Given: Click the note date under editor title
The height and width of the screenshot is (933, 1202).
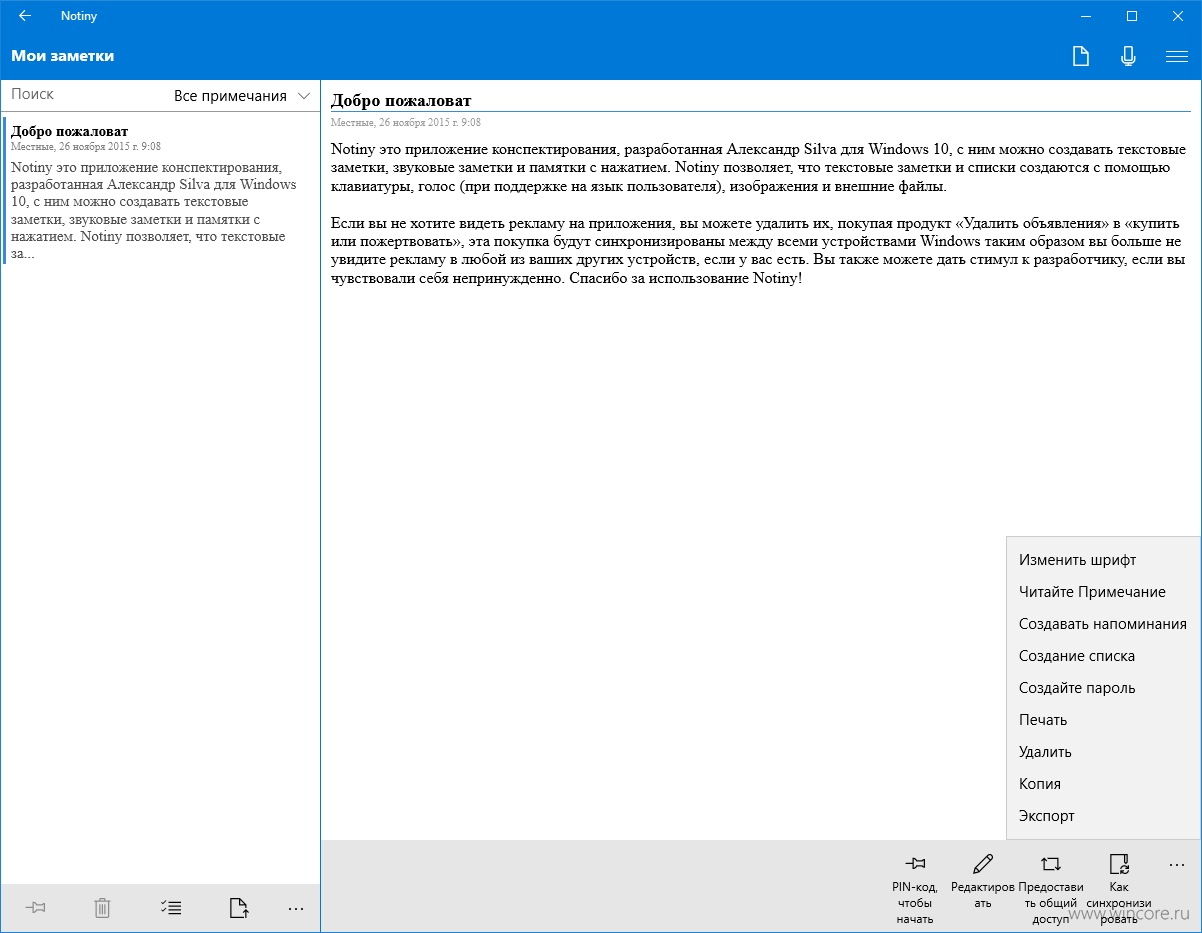Looking at the screenshot, I should [x=405, y=122].
